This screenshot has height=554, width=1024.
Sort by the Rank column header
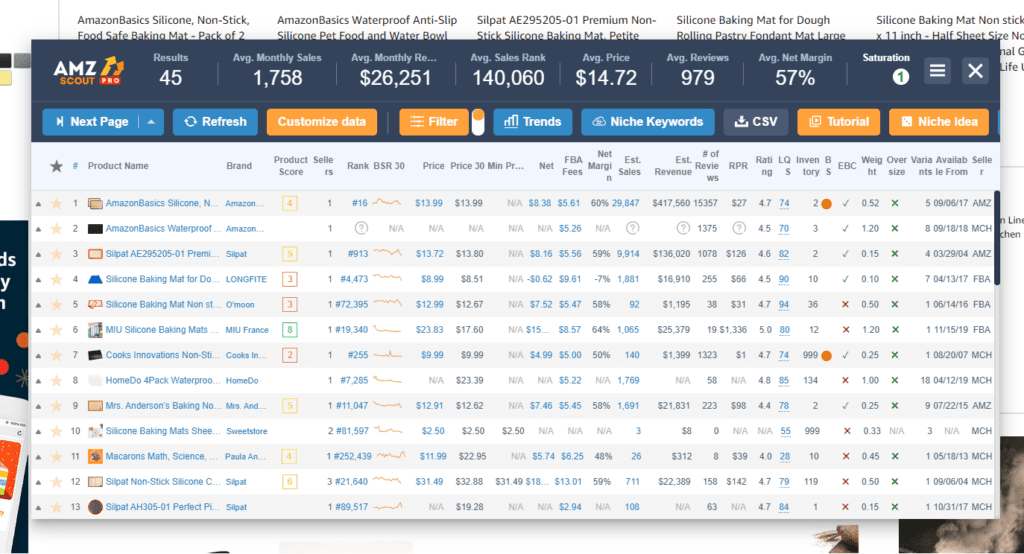(x=358, y=166)
